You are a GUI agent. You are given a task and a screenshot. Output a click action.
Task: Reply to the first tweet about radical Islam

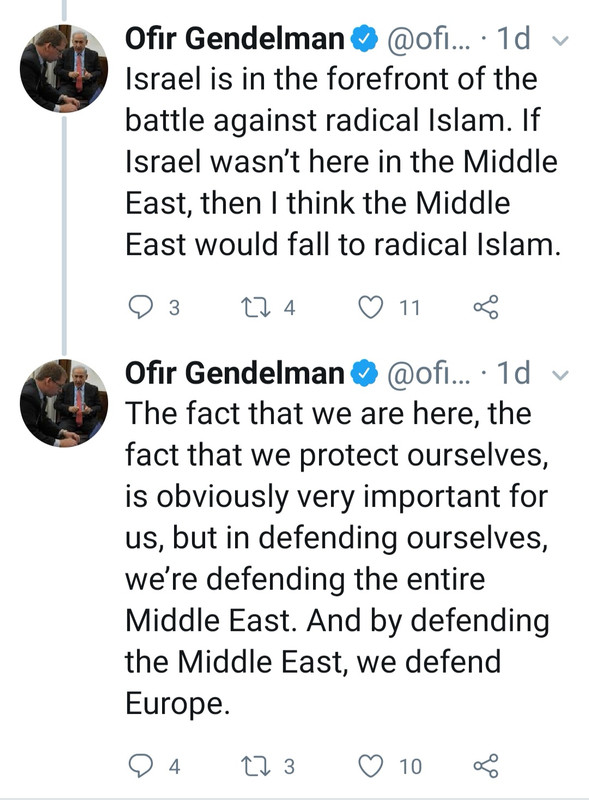140,307
